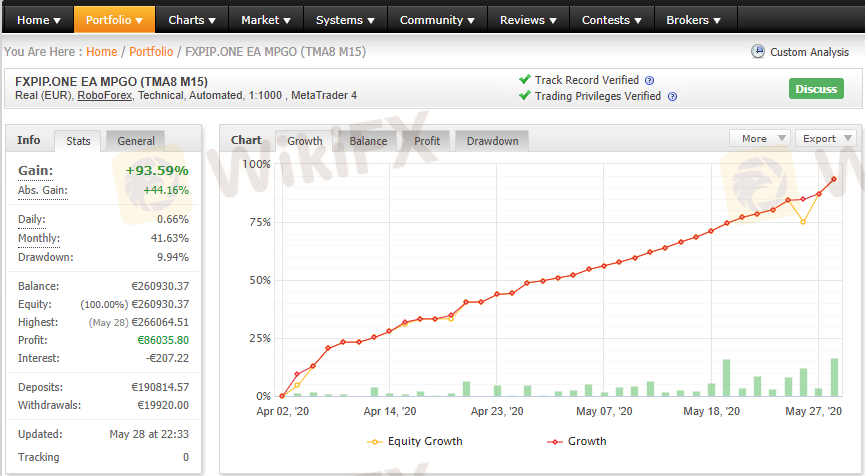
Task: Click the tallest green bar at chart end
Action: point(834,377)
